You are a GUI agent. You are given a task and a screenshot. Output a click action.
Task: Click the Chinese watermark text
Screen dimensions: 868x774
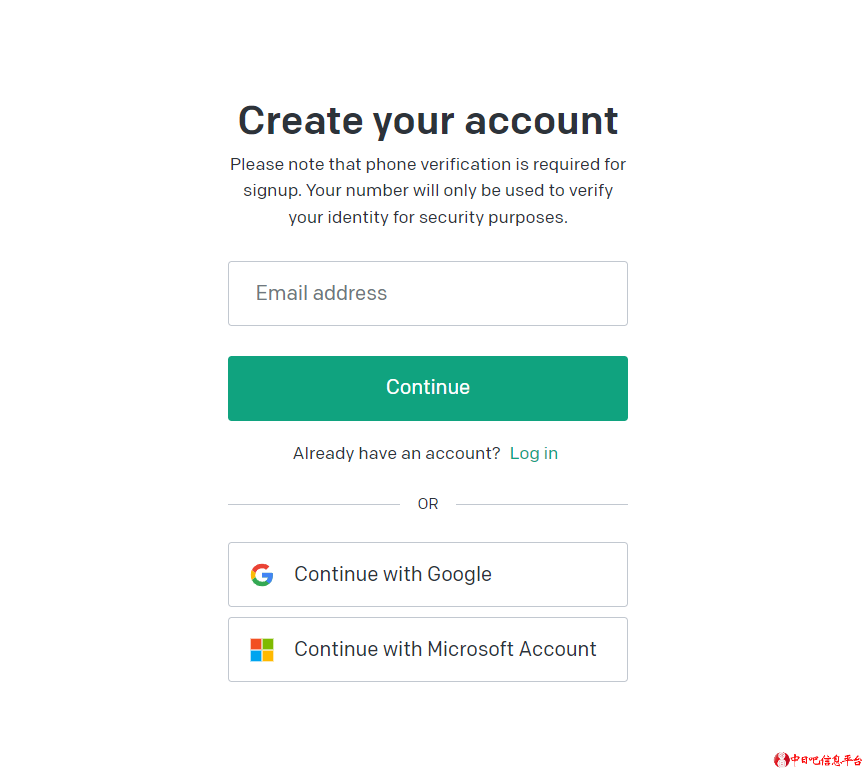[x=826, y=760]
